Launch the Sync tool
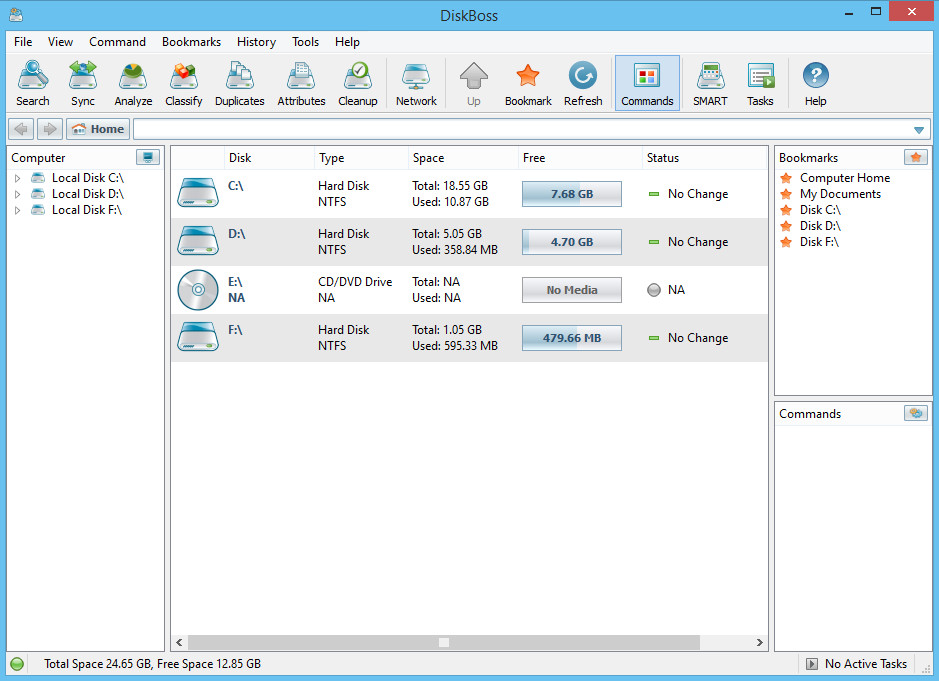Viewport: 939px width, 681px height. [83, 83]
